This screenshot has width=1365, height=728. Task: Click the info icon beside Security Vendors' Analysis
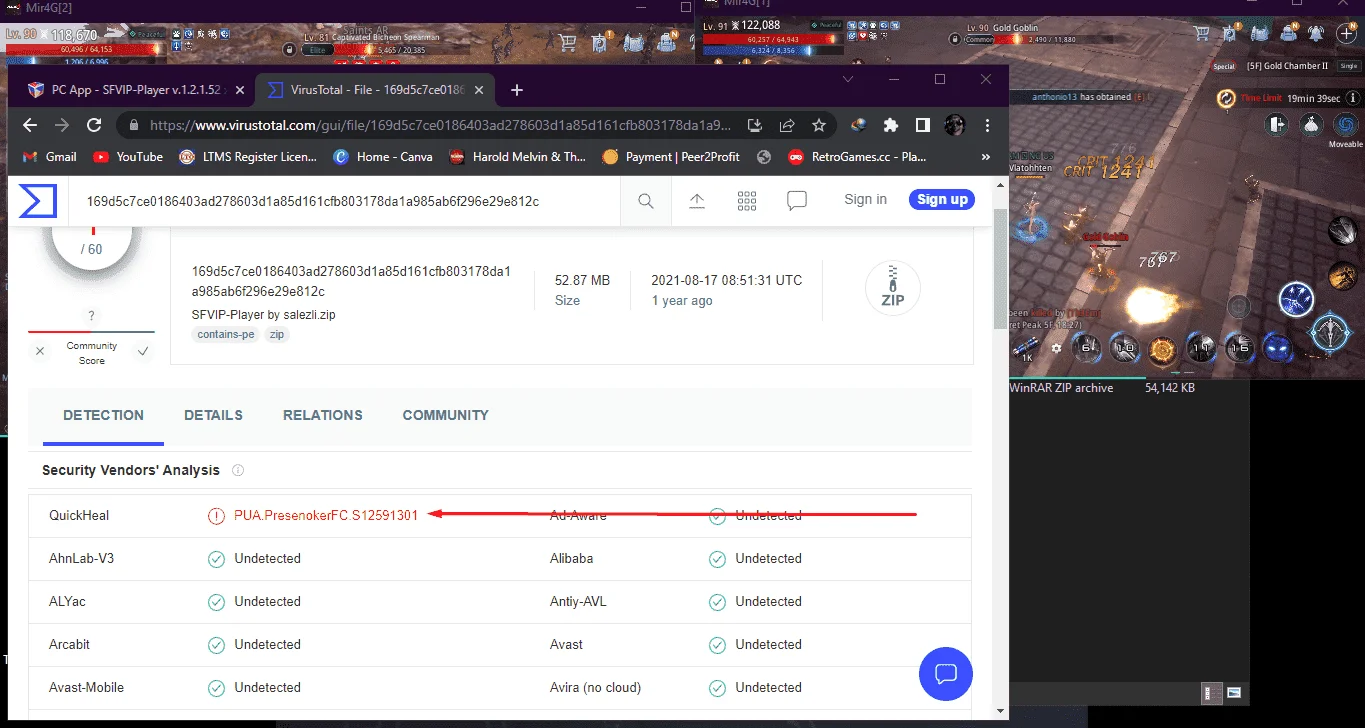(x=238, y=470)
